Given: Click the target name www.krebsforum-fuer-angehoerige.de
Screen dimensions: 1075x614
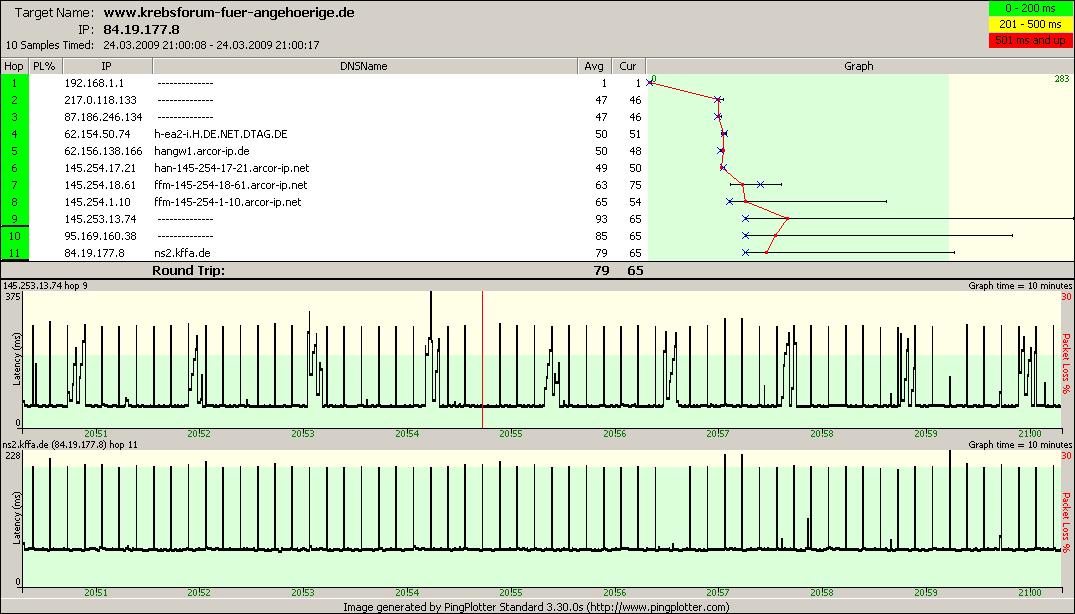Looking at the screenshot, I should pyautogui.click(x=228, y=13).
